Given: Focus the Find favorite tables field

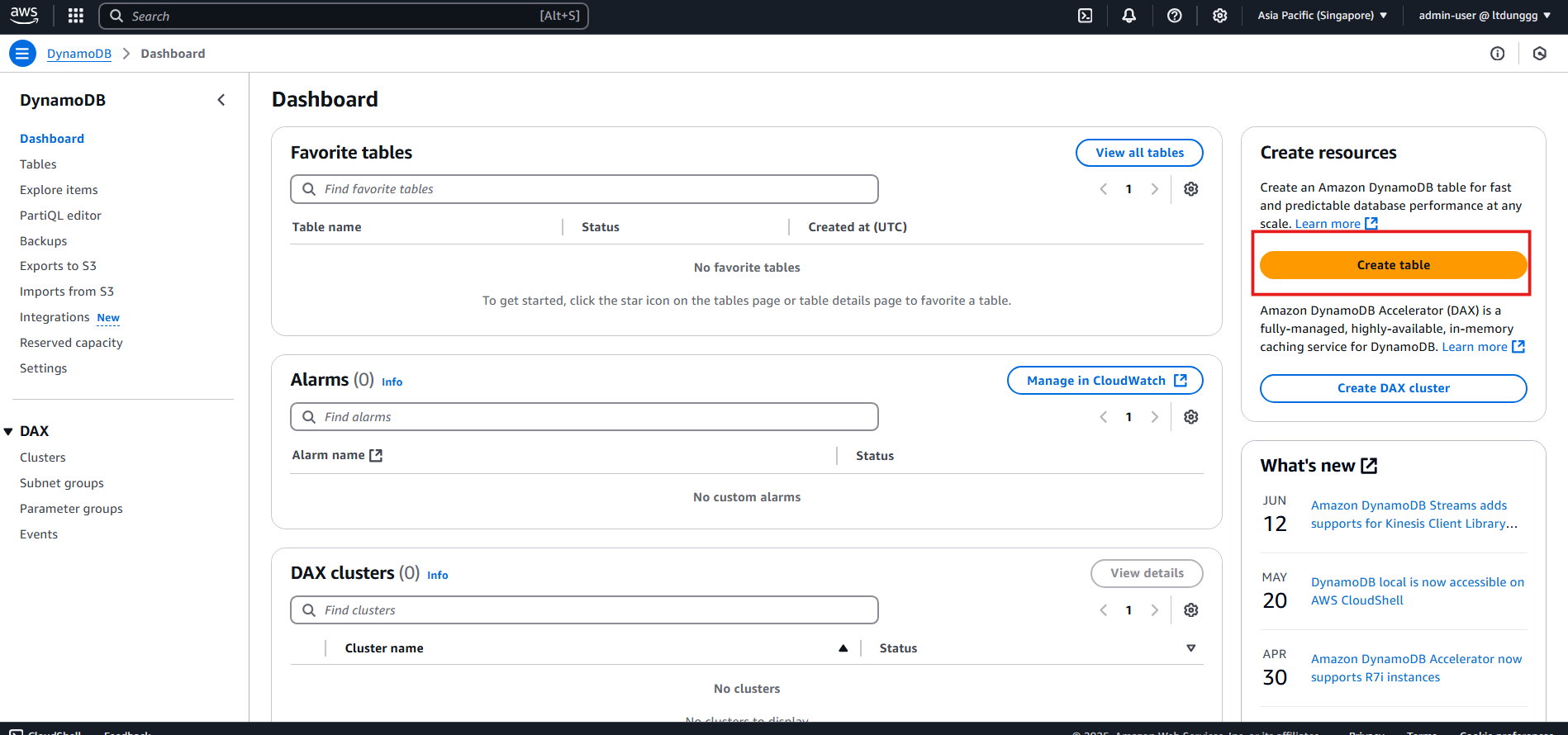Looking at the screenshot, I should click(584, 189).
